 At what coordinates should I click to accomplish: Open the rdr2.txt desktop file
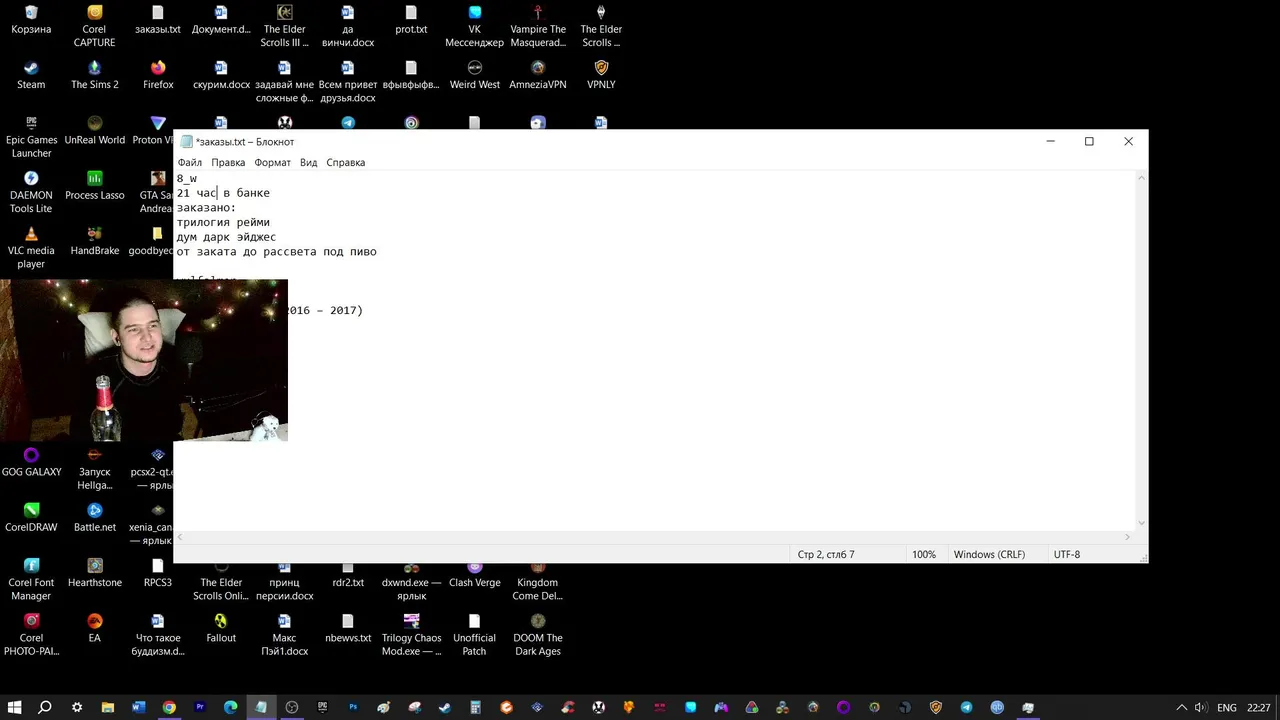point(348,573)
